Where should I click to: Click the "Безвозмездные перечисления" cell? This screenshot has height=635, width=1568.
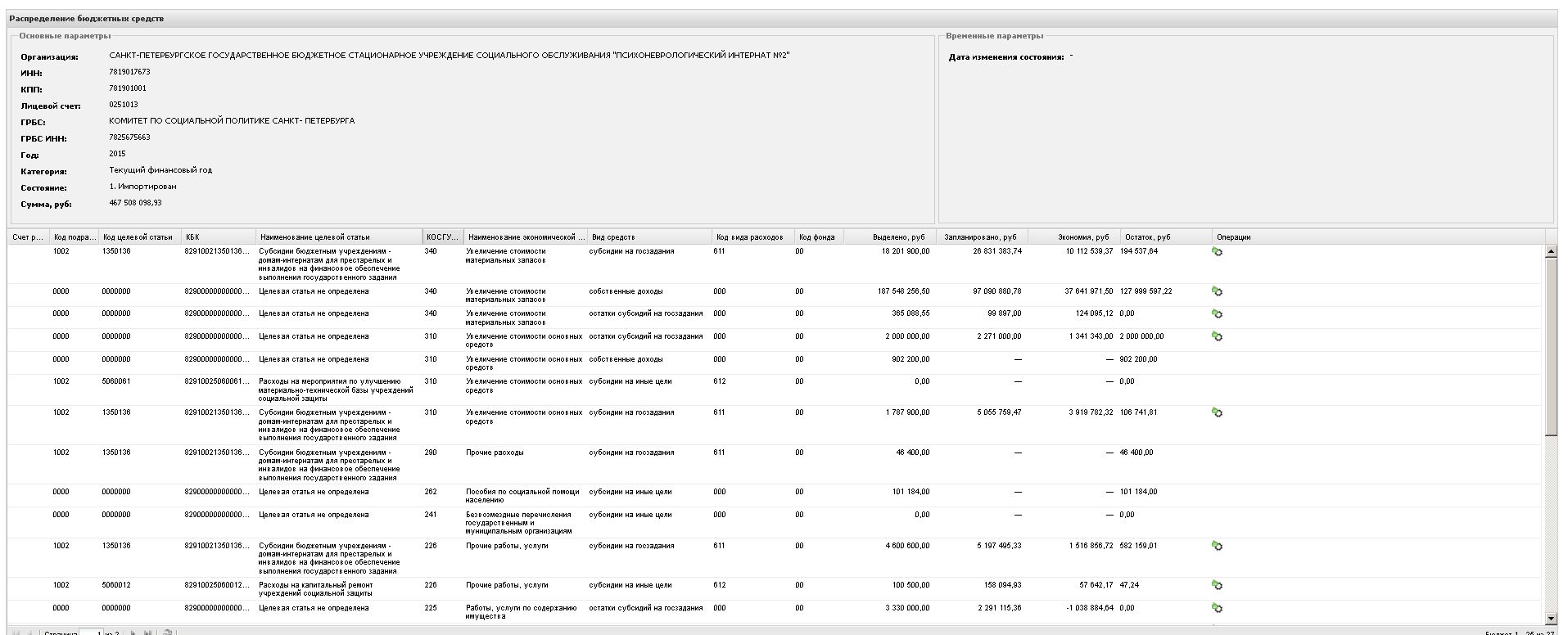tap(519, 522)
